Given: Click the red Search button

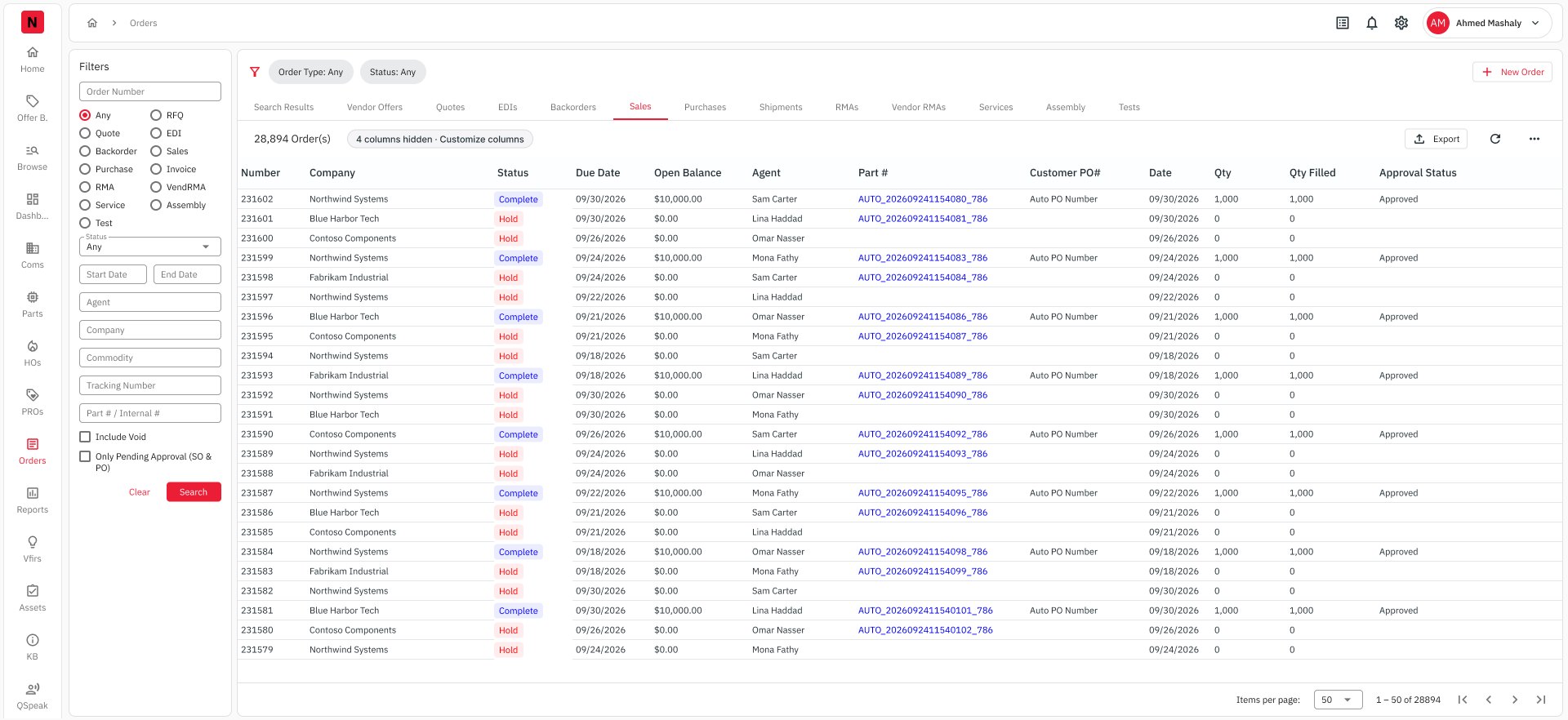Looking at the screenshot, I should point(194,492).
